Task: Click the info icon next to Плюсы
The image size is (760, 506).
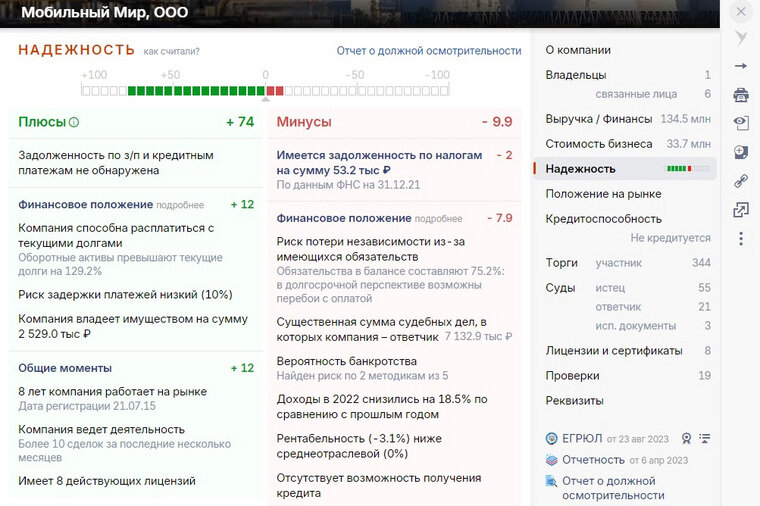Action: tap(74, 122)
